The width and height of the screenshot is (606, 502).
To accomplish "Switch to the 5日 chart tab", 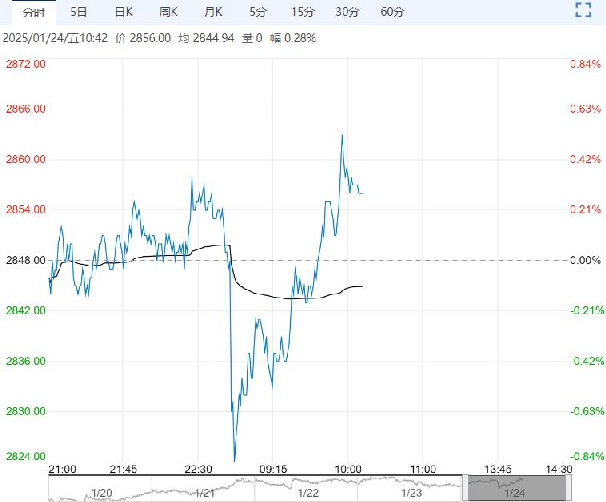I will 79,12.
